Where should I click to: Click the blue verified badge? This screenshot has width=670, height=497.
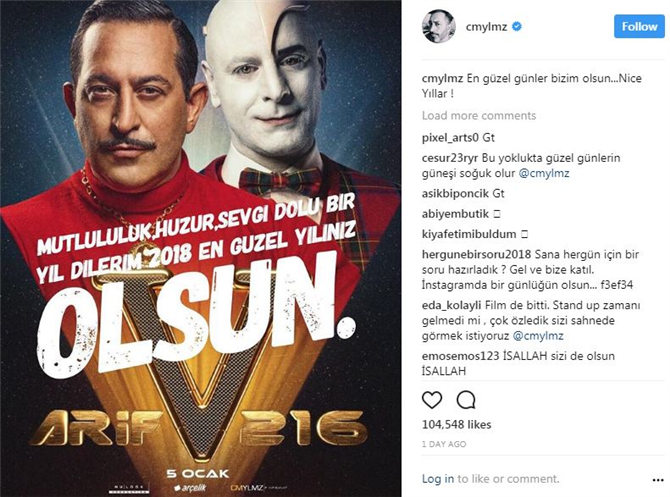517,26
